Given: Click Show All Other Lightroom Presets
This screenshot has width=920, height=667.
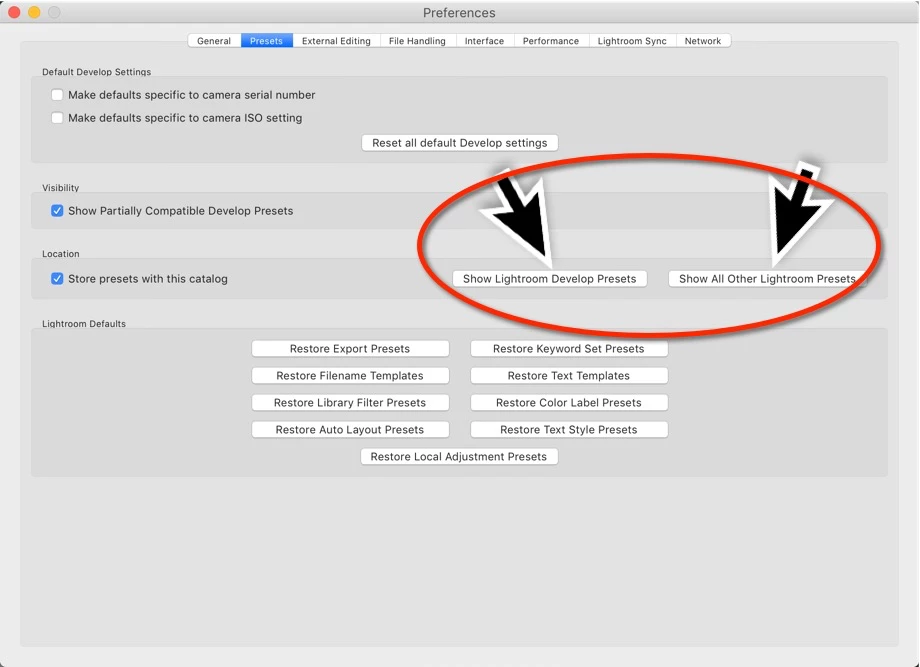Looking at the screenshot, I should click(x=767, y=279).
